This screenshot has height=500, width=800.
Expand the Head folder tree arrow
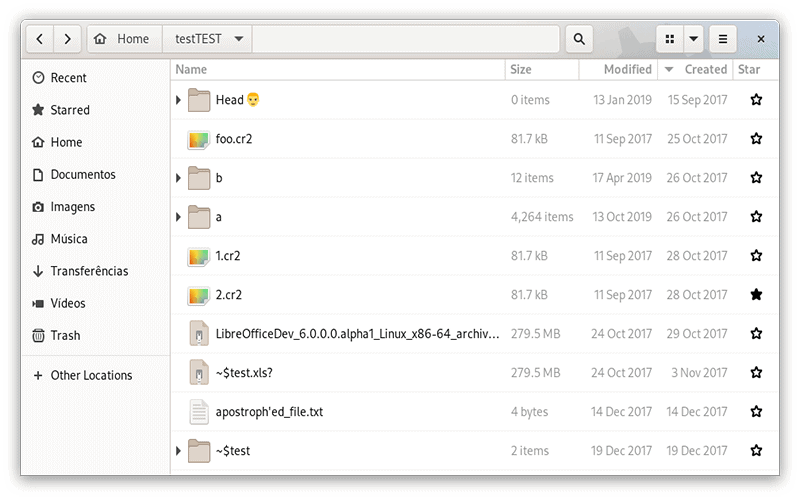(x=178, y=100)
